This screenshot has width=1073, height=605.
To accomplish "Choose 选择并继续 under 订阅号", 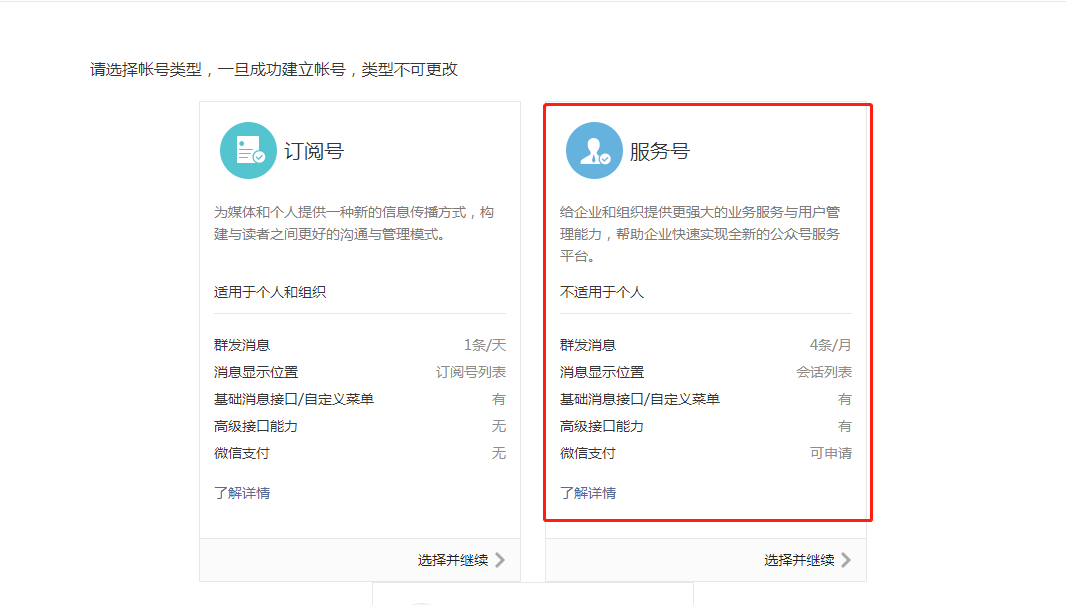I will 453,560.
